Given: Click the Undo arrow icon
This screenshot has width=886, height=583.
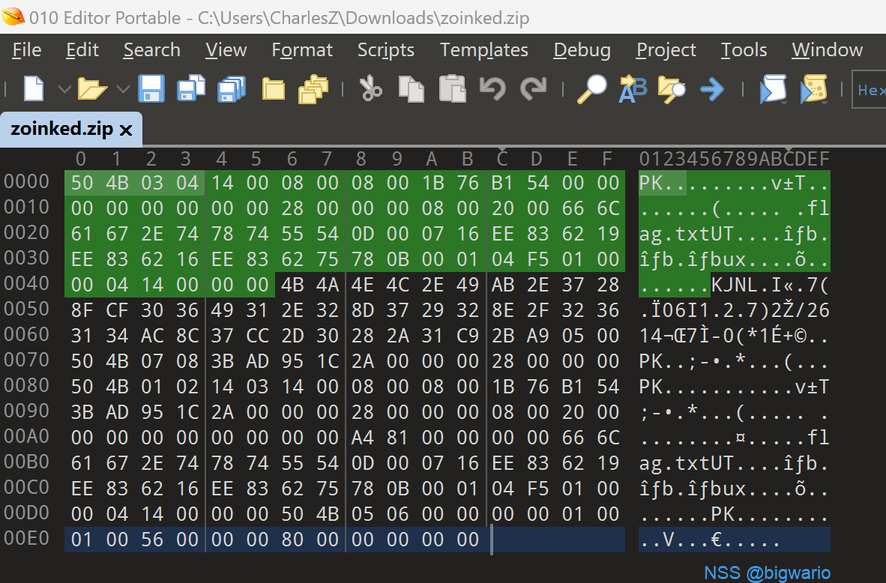Looking at the screenshot, I should click(x=492, y=89).
